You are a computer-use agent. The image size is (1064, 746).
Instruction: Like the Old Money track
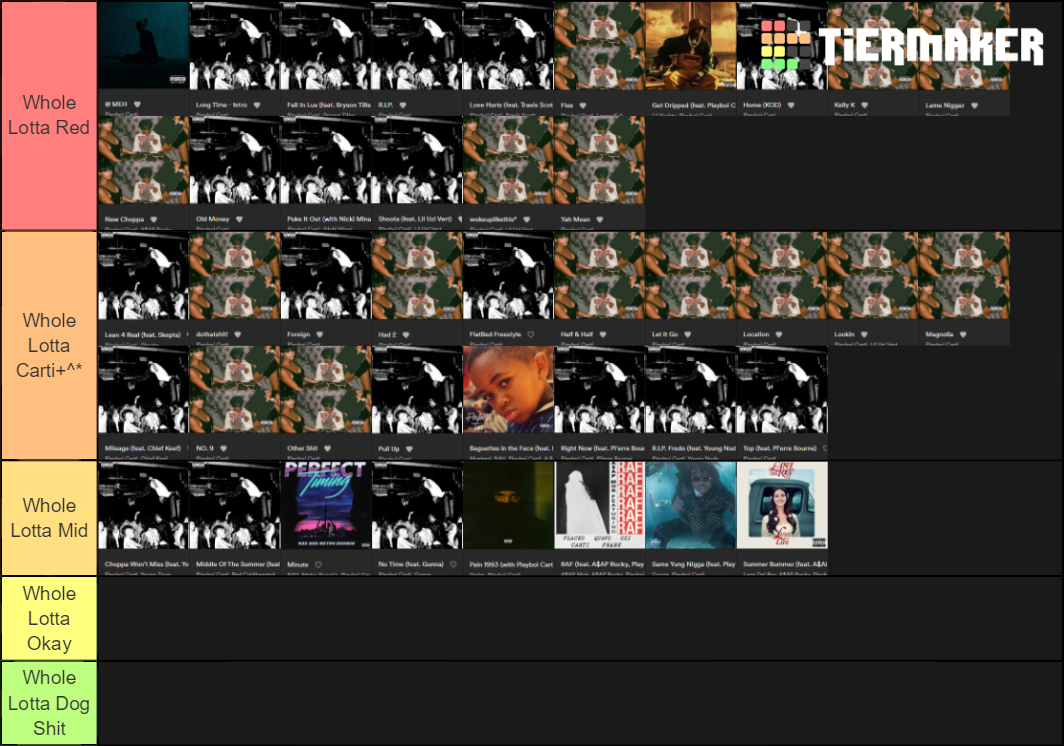[239, 219]
